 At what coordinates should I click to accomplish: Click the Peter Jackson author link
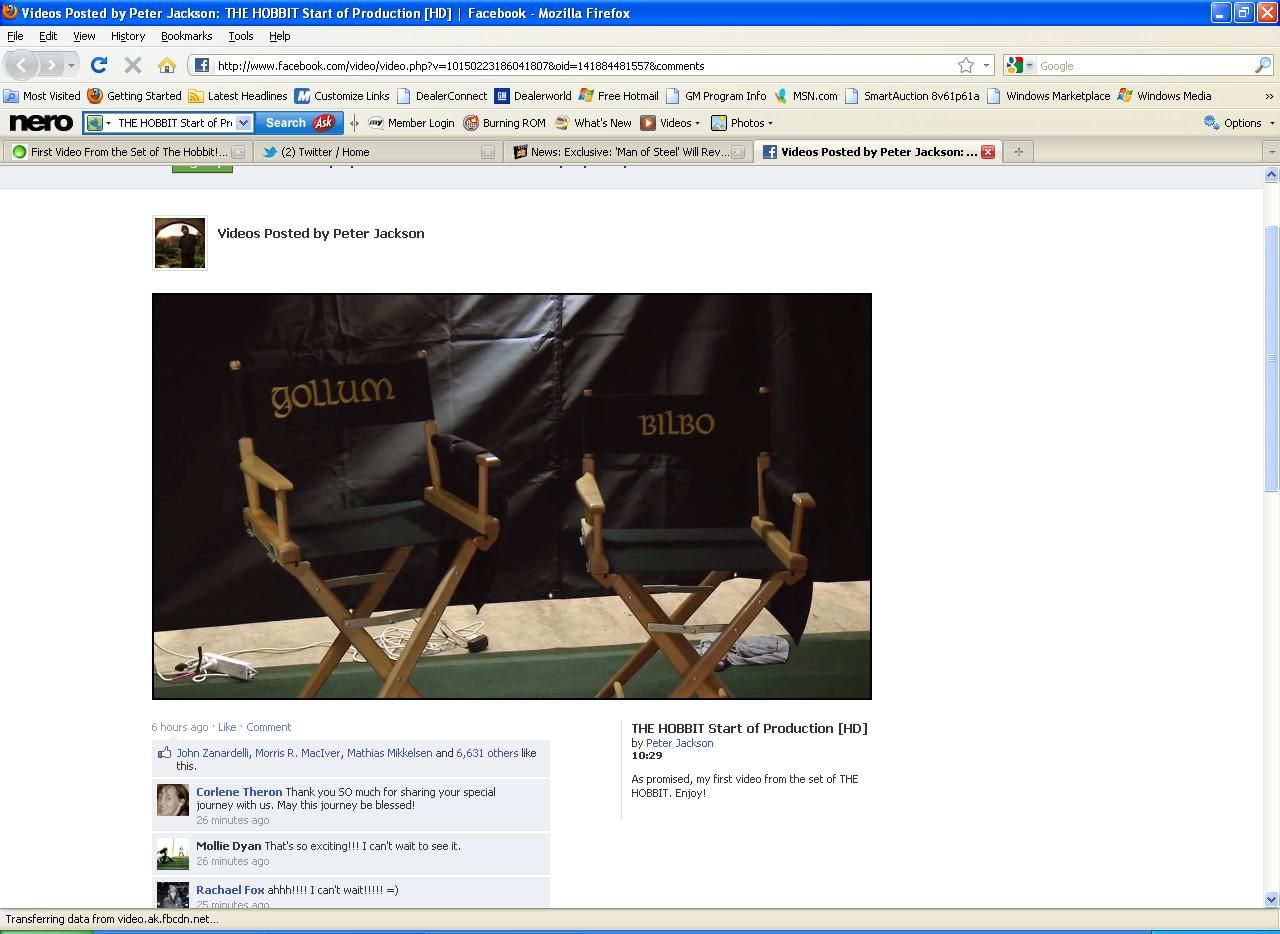tap(679, 743)
